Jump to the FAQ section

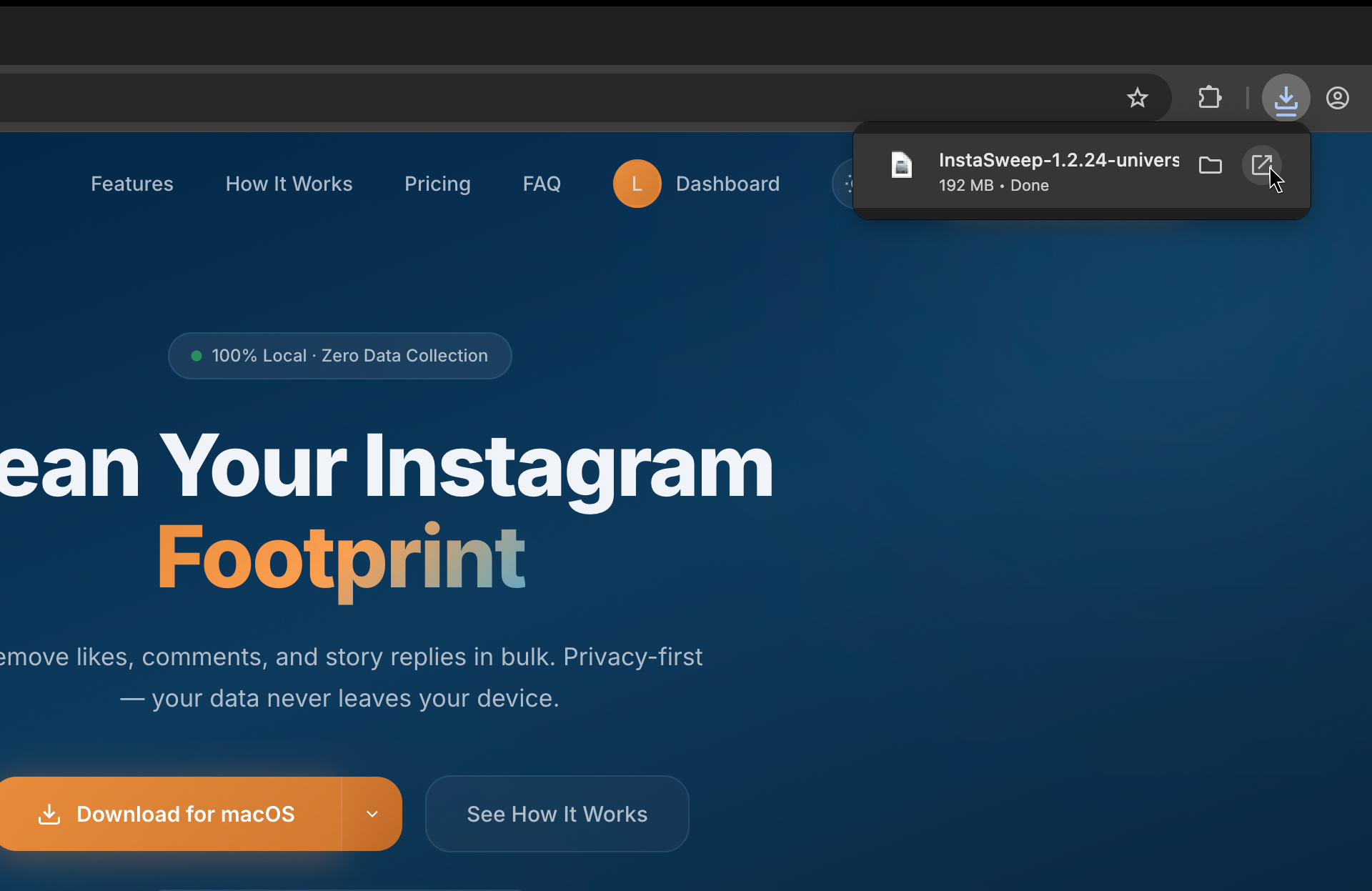point(542,184)
